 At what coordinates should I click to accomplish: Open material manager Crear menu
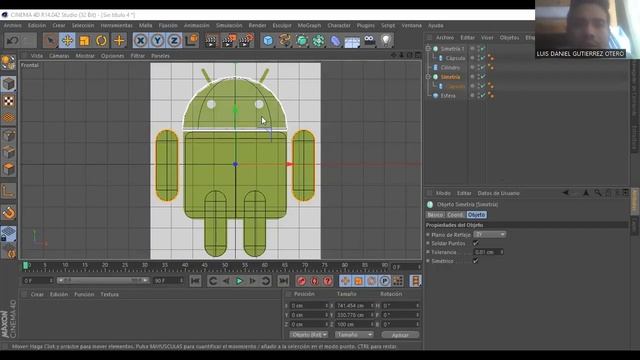pos(37,294)
